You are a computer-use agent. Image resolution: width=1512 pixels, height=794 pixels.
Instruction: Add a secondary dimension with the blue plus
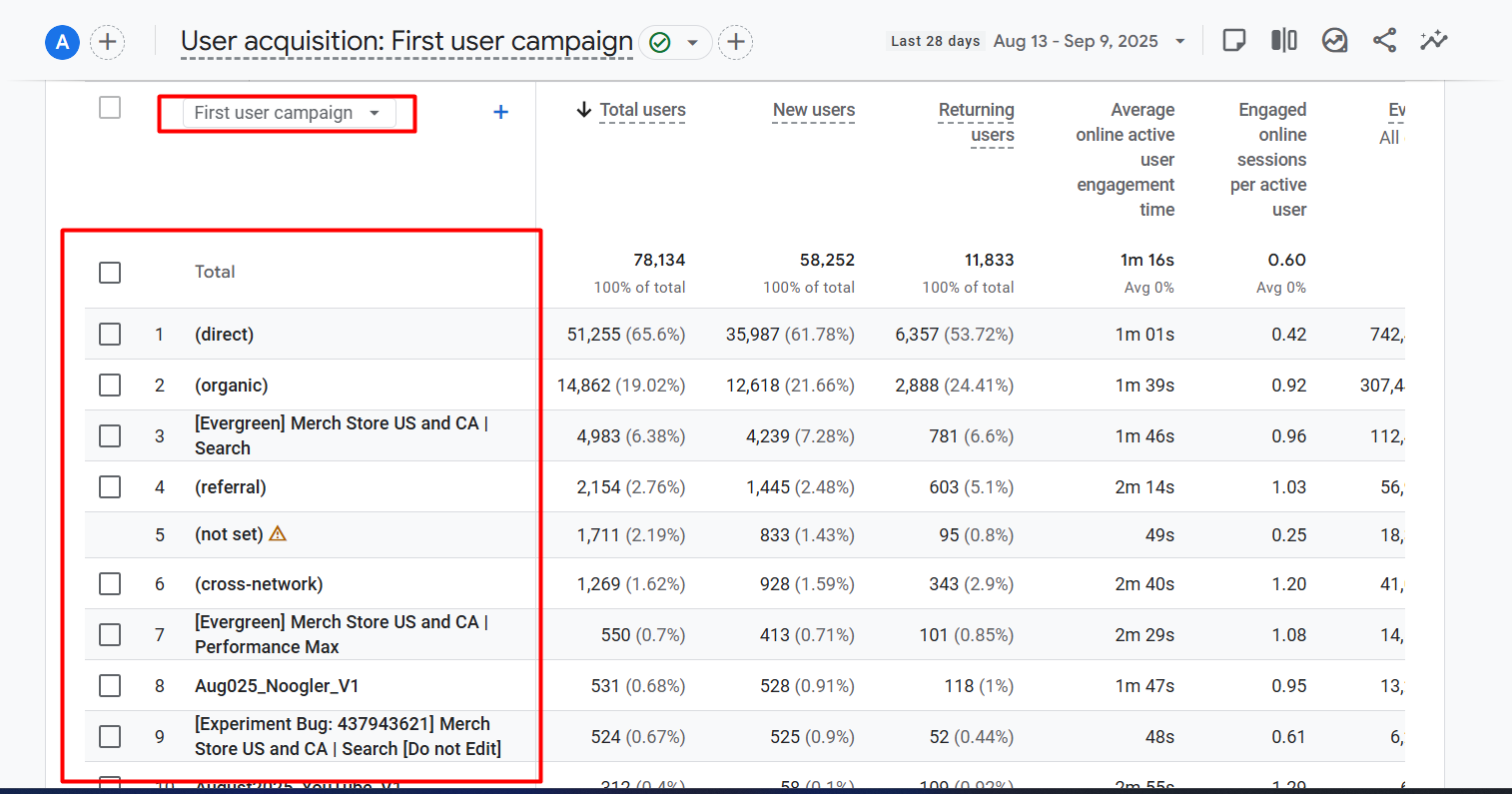coord(501,113)
